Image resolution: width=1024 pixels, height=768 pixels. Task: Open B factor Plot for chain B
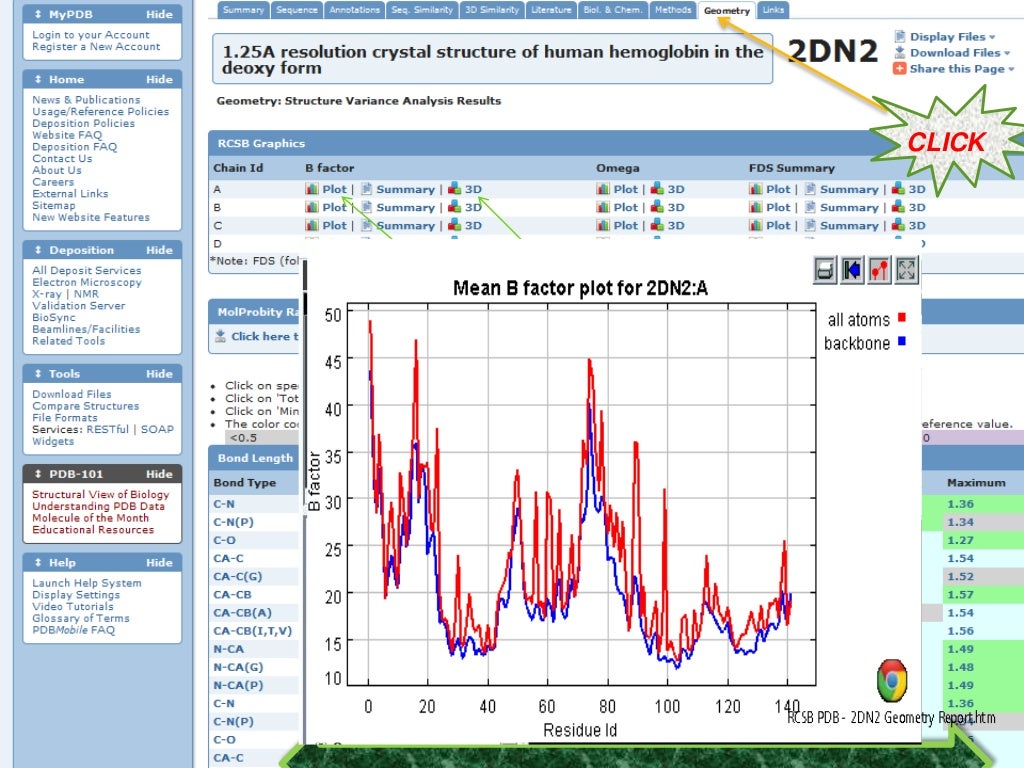[334, 207]
